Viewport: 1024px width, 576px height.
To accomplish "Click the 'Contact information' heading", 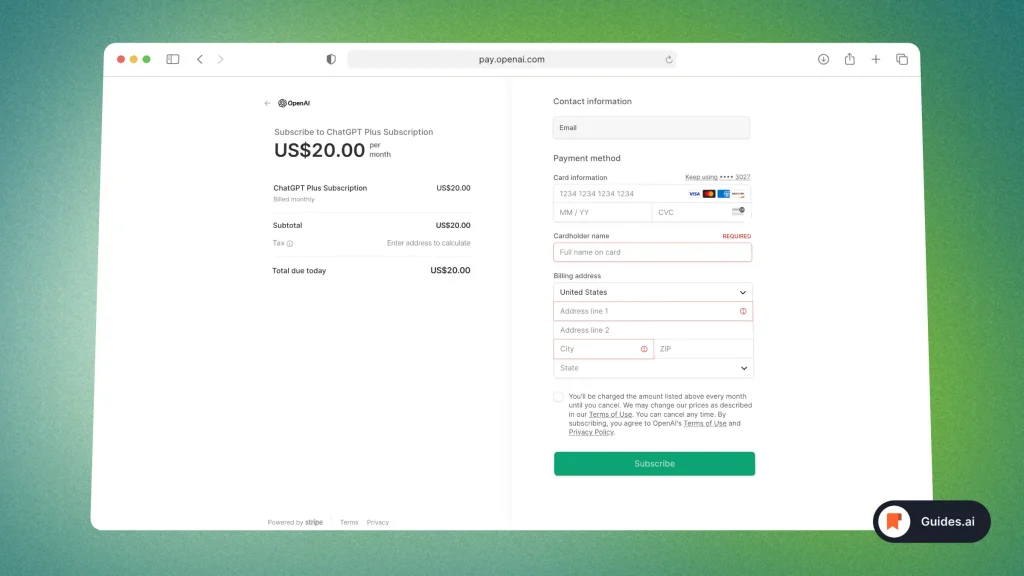I will (592, 102).
